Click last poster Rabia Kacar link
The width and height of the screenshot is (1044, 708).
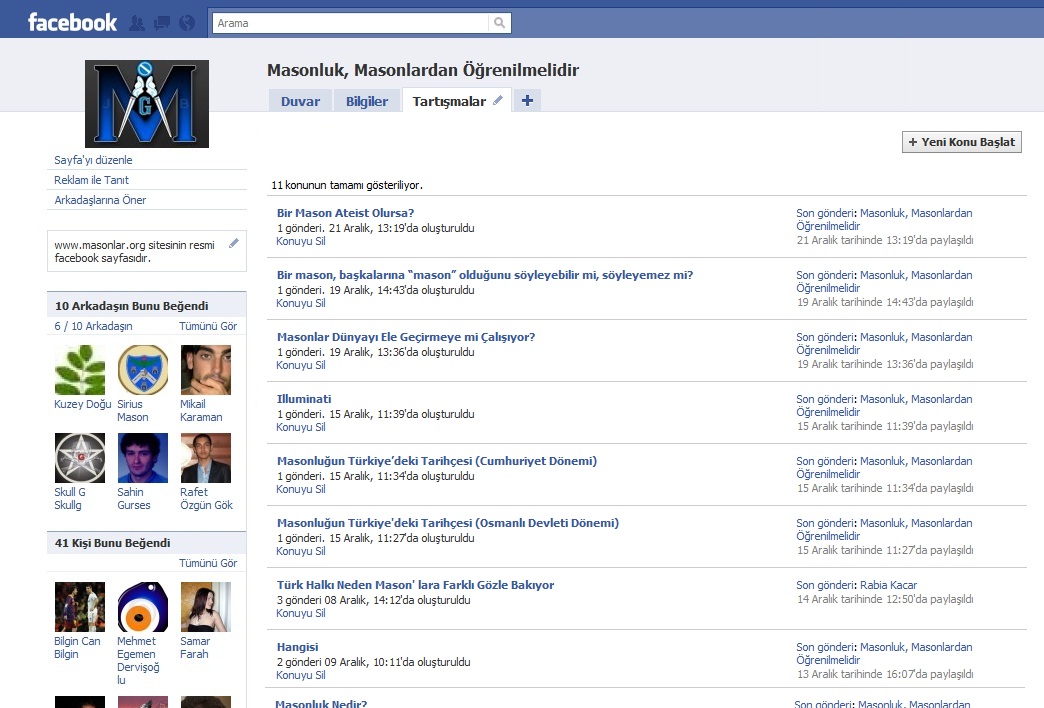[x=888, y=585]
